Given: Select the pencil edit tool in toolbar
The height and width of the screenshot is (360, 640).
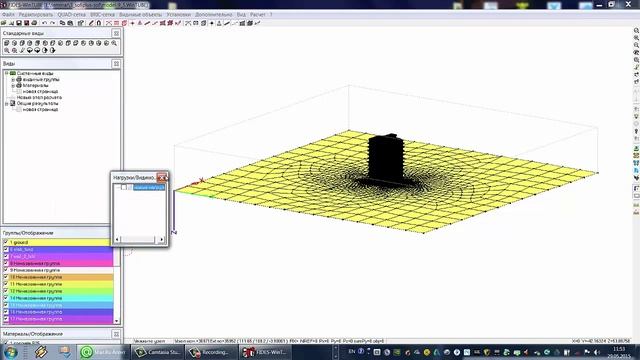Looking at the screenshot, I should click(91, 23).
